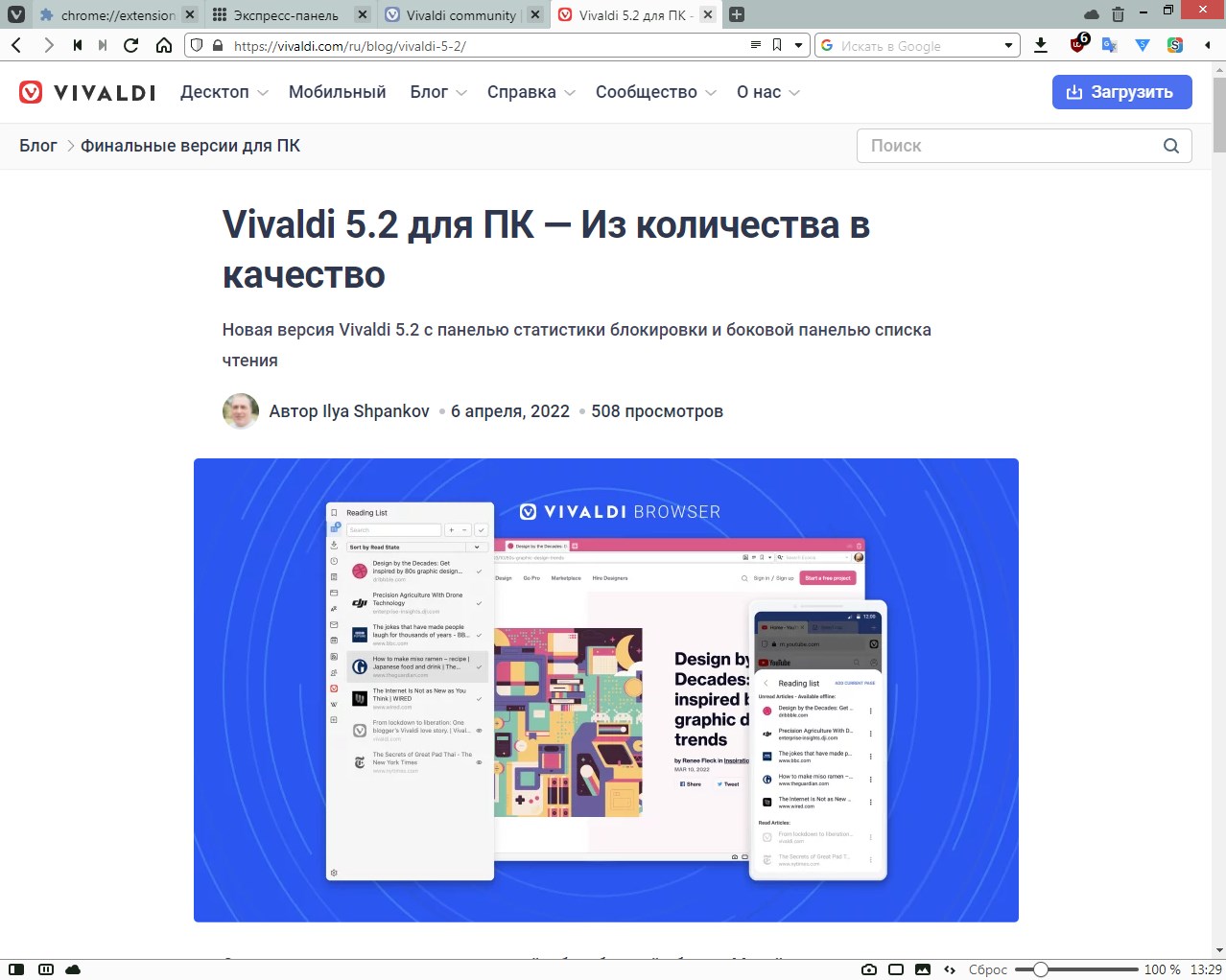Expand the О нас menu
Image resolution: width=1226 pixels, height=980 pixels.
click(768, 92)
